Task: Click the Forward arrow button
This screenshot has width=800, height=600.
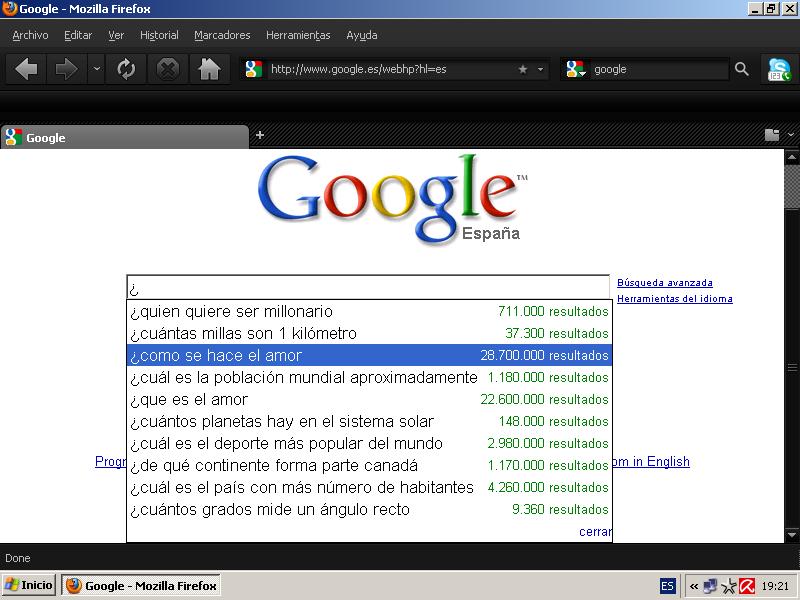Action: (66, 69)
